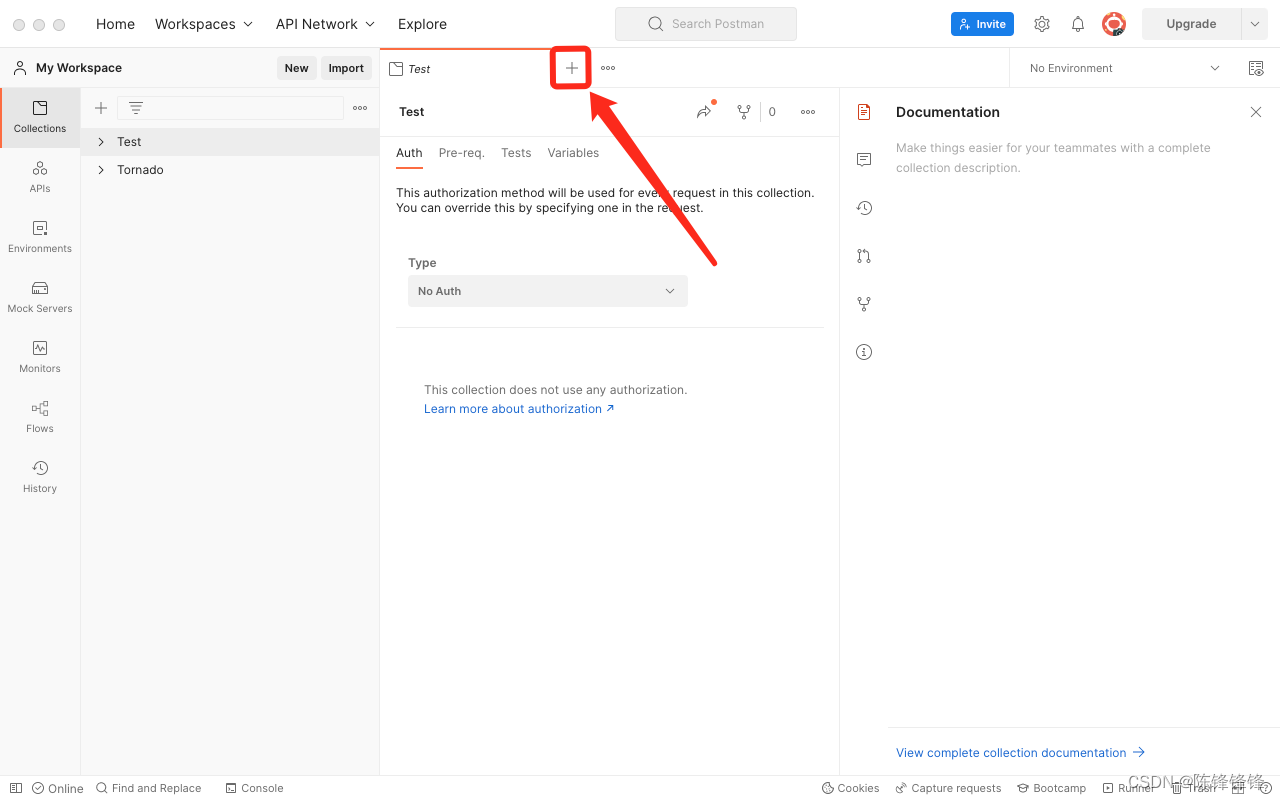Open the APIs sidebar section
Screen dimensions: 1280x800
(40, 177)
